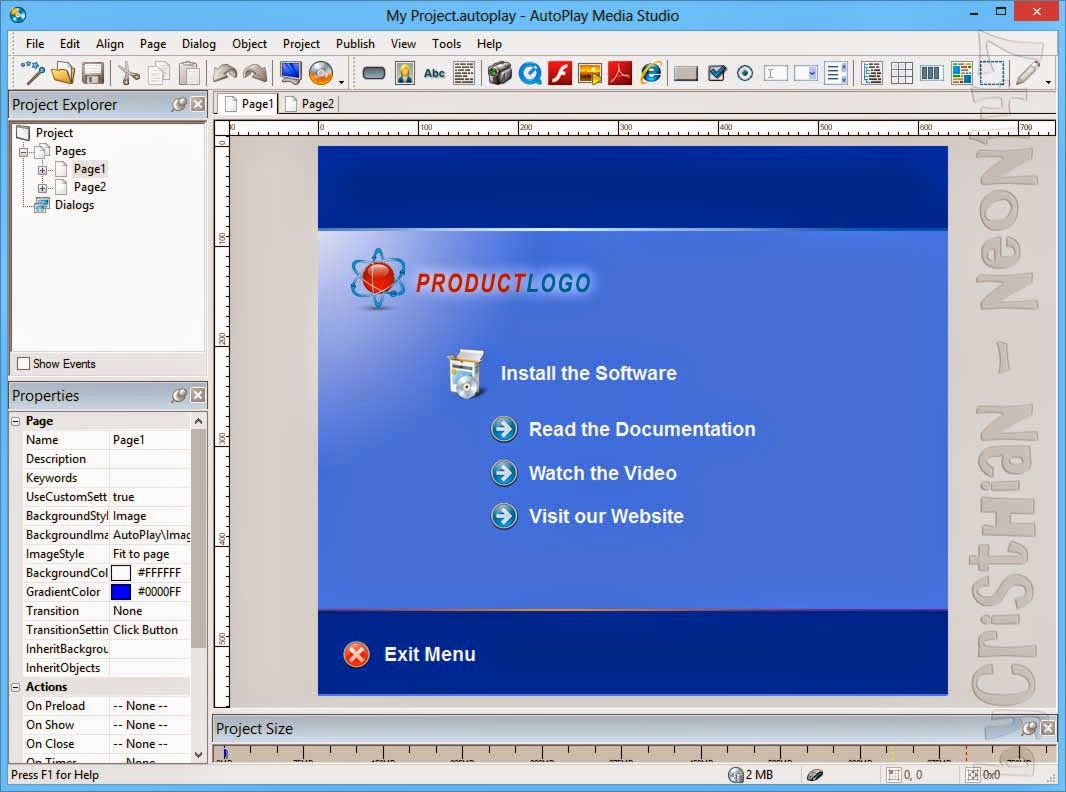The height and width of the screenshot is (792, 1066).
Task: Insert a Progress bar object from the toolbar
Action: (931, 73)
